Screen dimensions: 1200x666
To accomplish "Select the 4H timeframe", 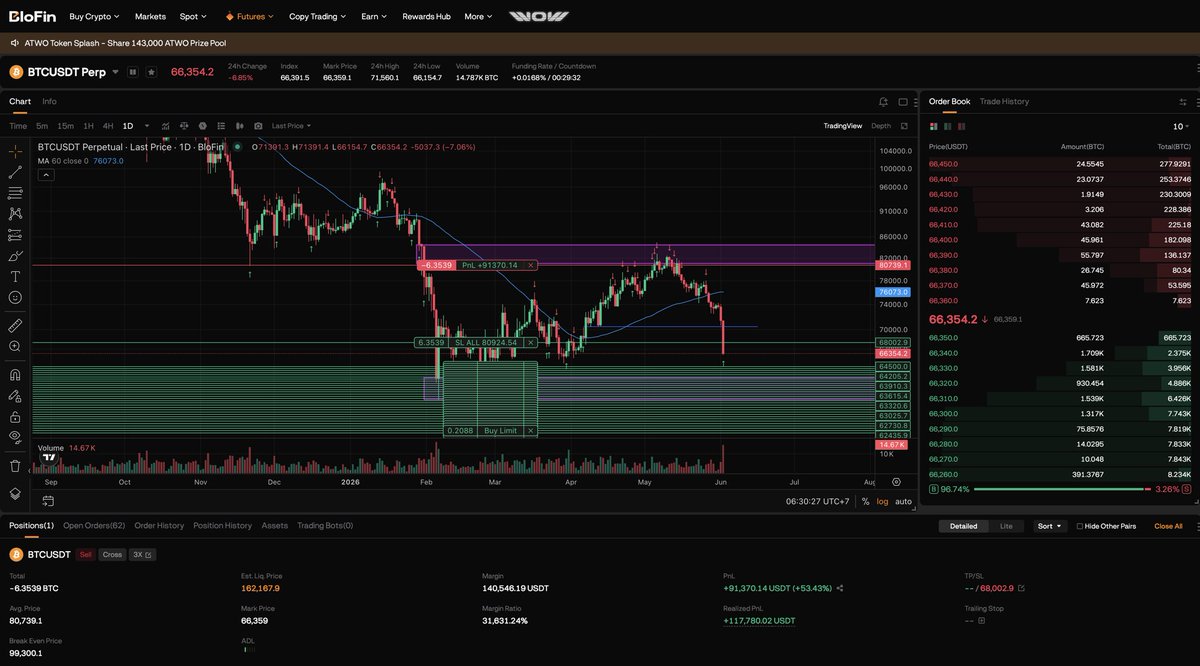I will click(x=108, y=126).
